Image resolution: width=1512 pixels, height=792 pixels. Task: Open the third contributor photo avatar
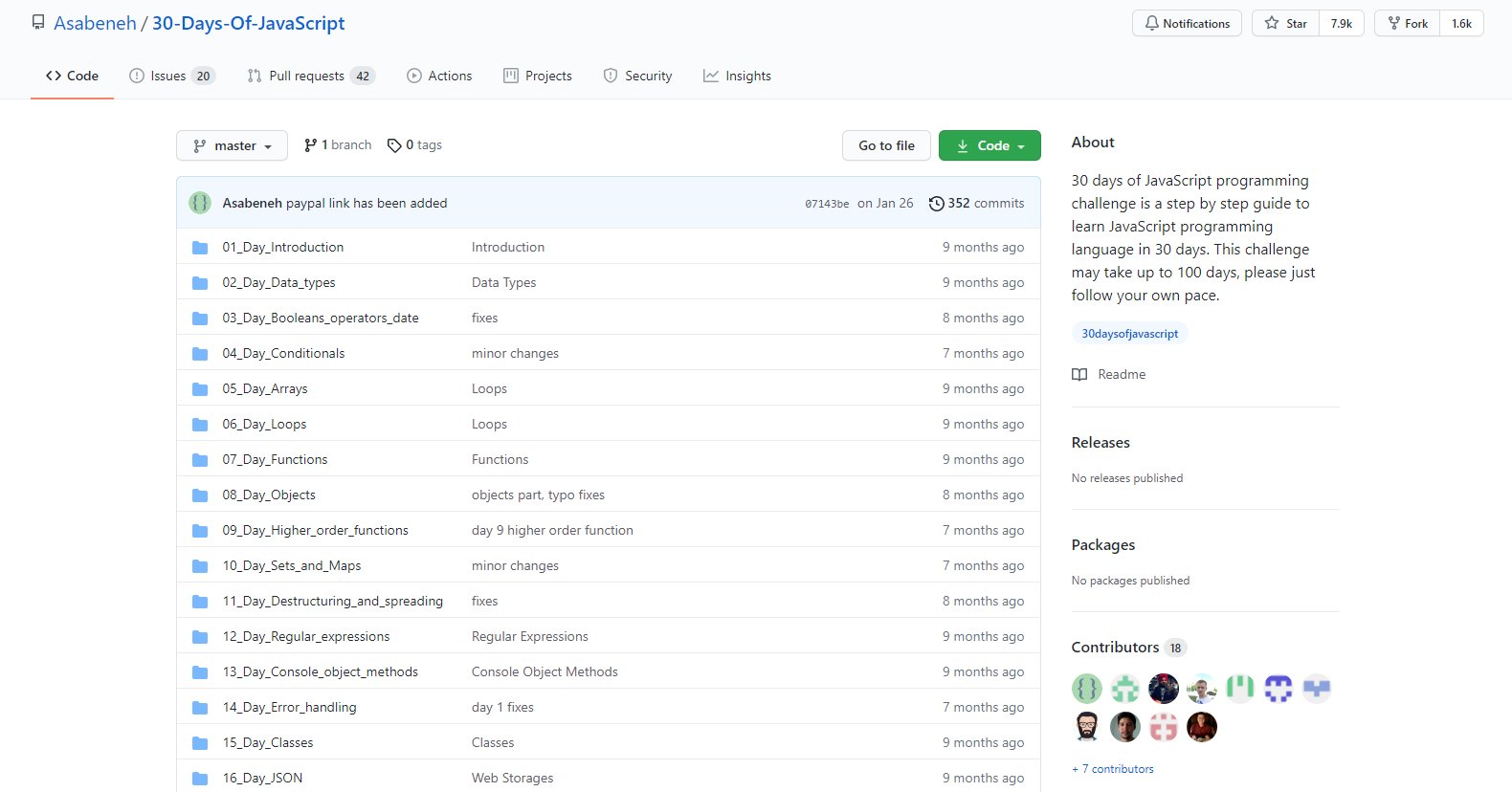[x=1164, y=689]
